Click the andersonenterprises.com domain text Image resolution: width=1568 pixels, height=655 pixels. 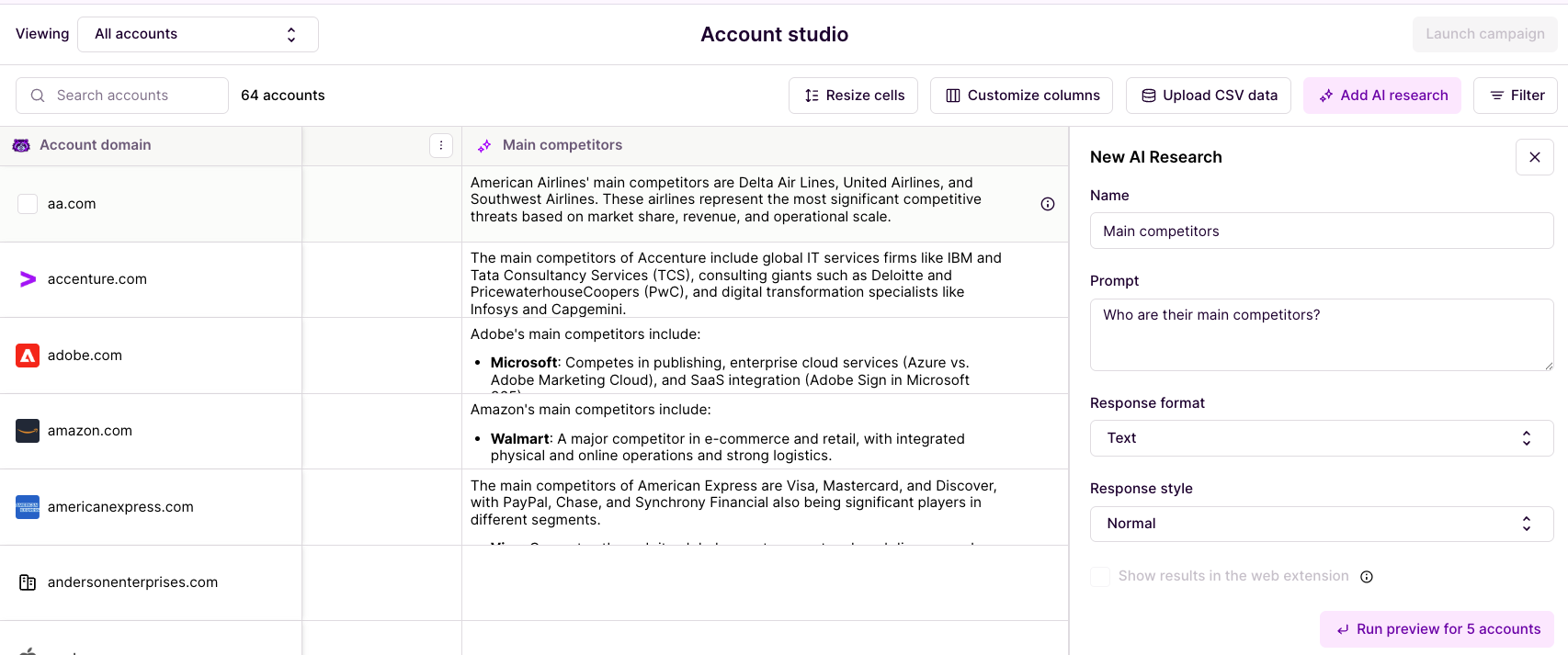pos(132,582)
